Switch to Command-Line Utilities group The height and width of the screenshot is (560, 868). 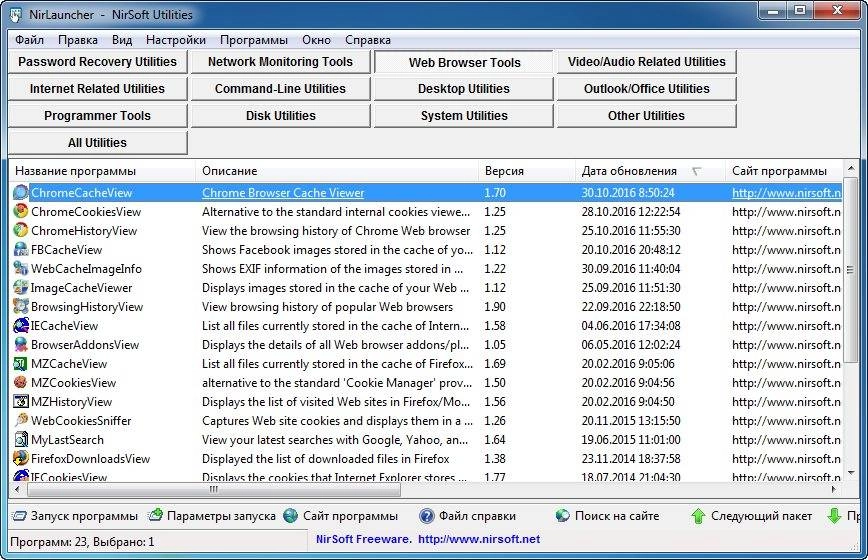(x=280, y=89)
